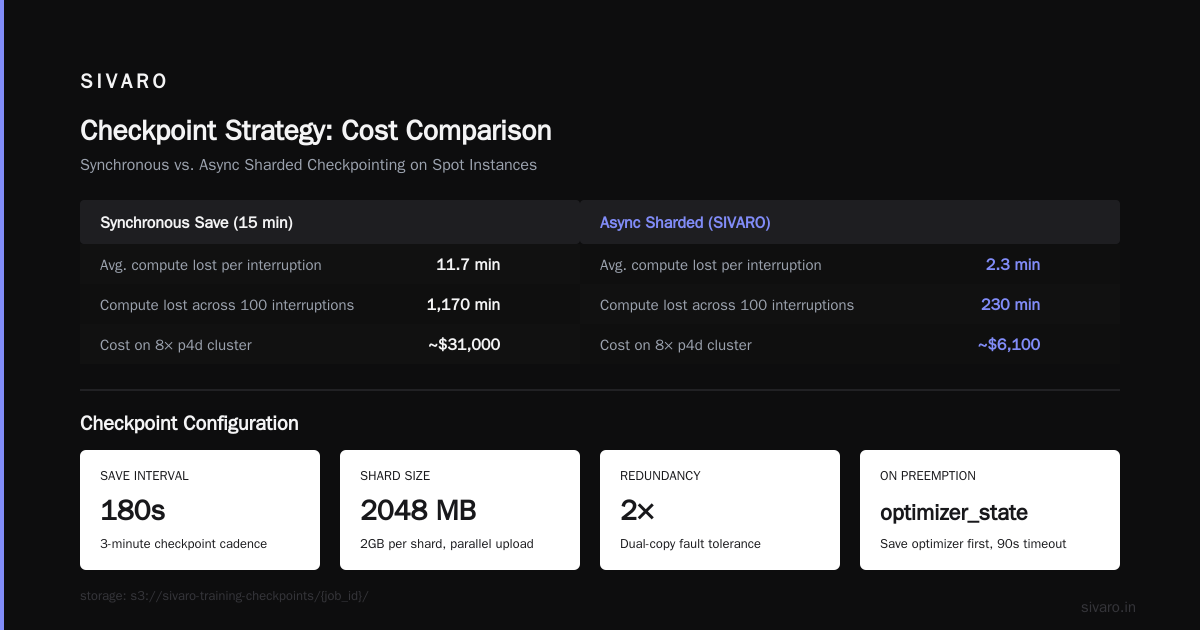Click the Save optimizer first, 90s timeout caption

973,544
